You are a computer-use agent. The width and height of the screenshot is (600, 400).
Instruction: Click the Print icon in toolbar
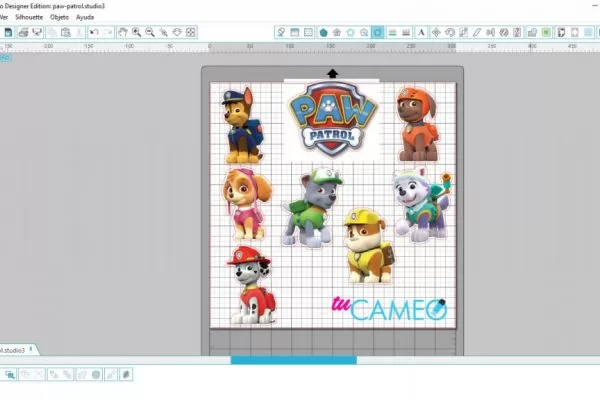[23, 33]
